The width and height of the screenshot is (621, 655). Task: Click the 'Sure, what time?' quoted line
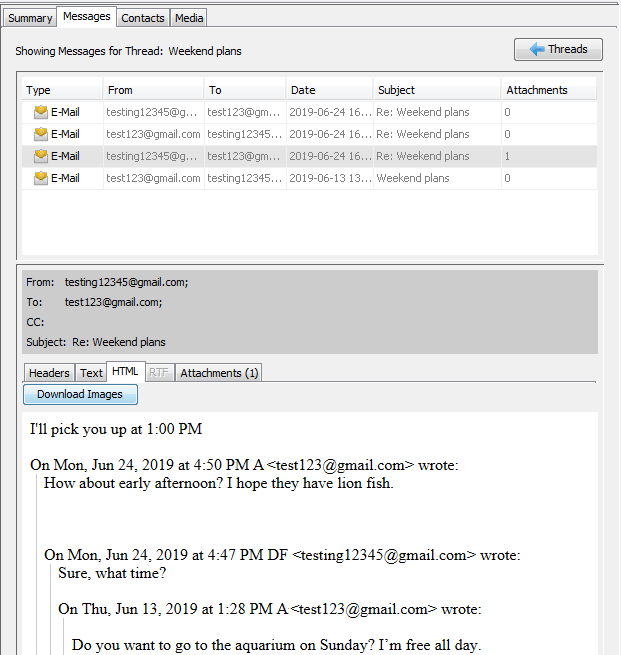tap(112, 573)
